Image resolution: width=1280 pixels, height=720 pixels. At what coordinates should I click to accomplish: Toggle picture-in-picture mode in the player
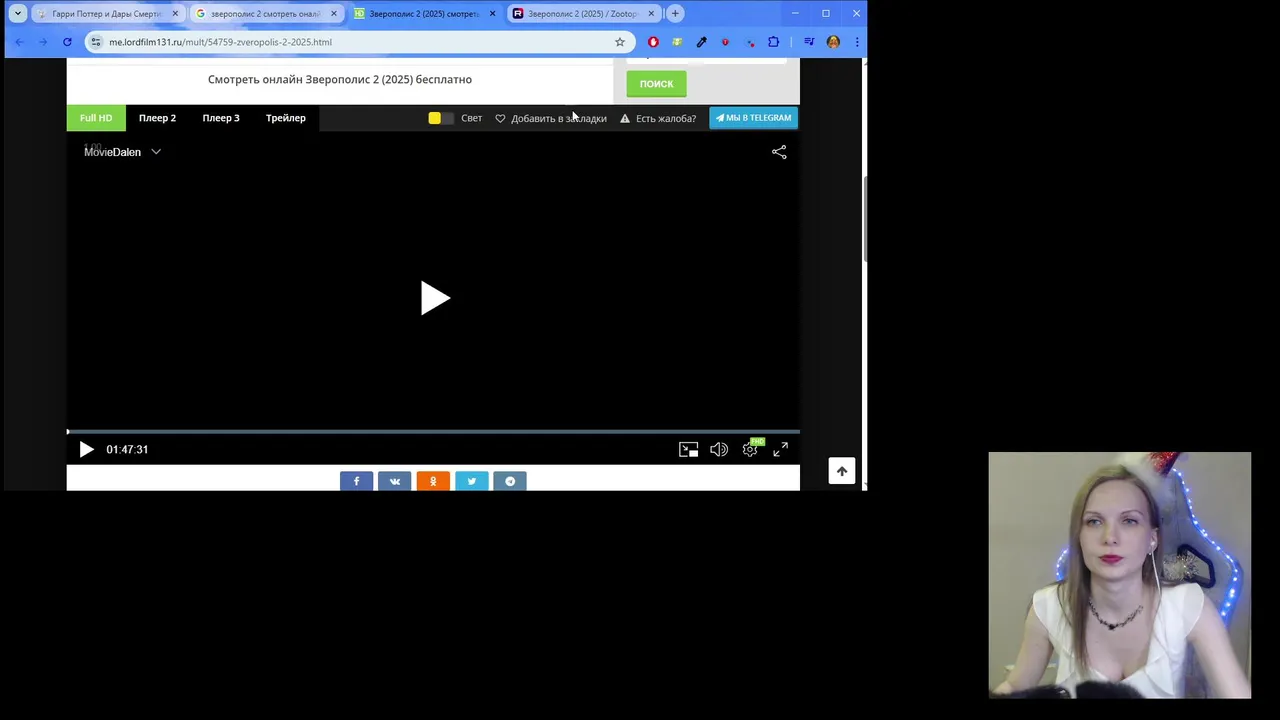click(x=688, y=450)
